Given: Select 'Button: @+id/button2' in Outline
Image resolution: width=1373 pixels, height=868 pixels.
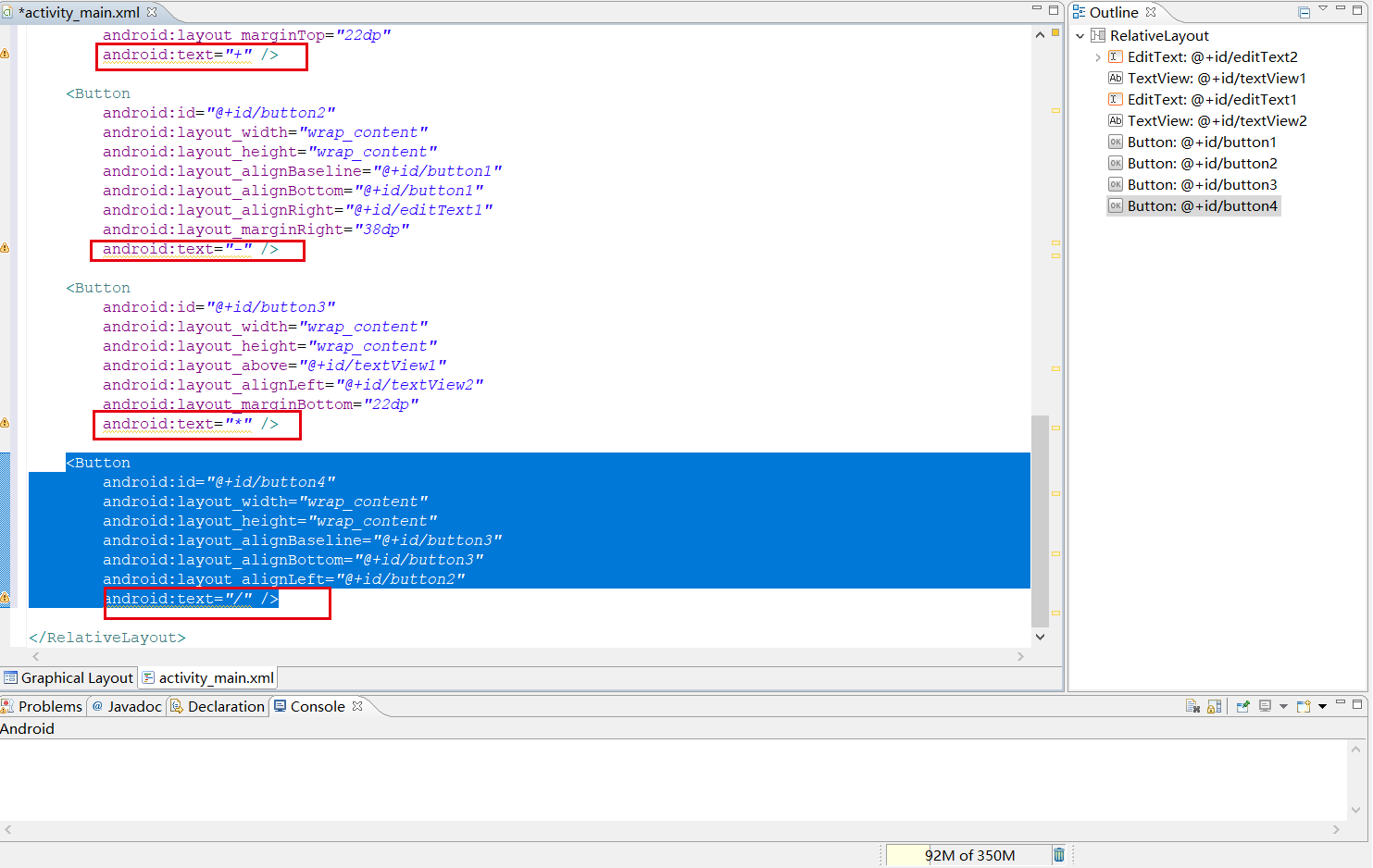Looking at the screenshot, I should (1203, 163).
